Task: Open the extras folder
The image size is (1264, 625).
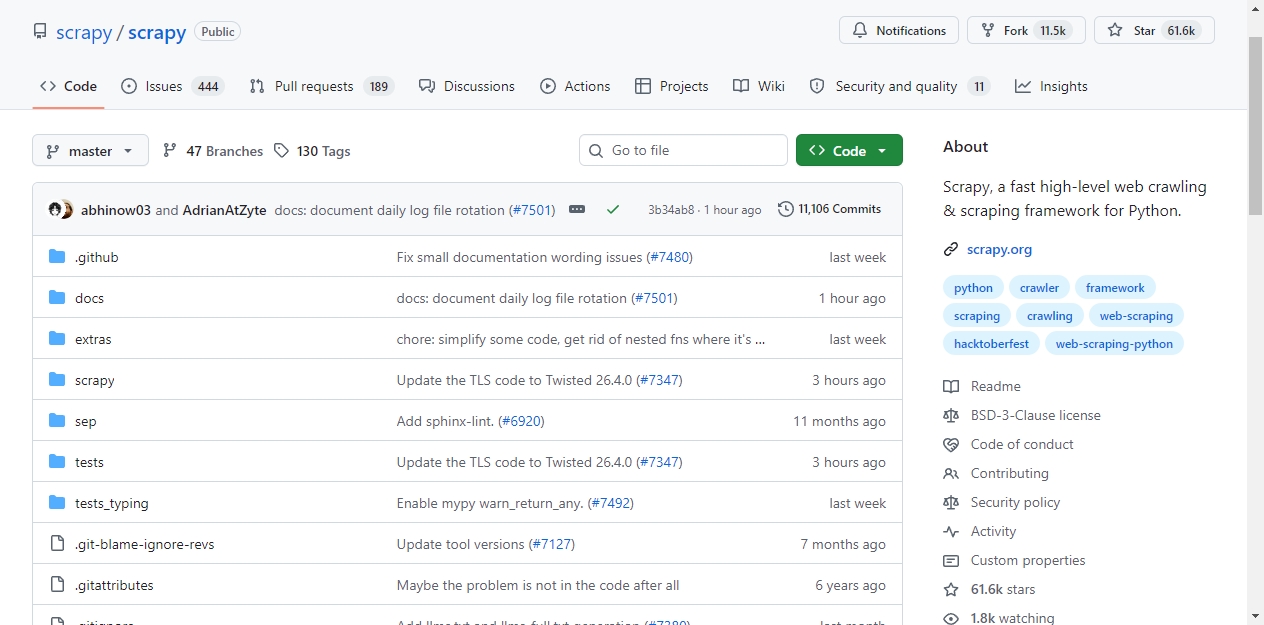Action: tap(93, 339)
